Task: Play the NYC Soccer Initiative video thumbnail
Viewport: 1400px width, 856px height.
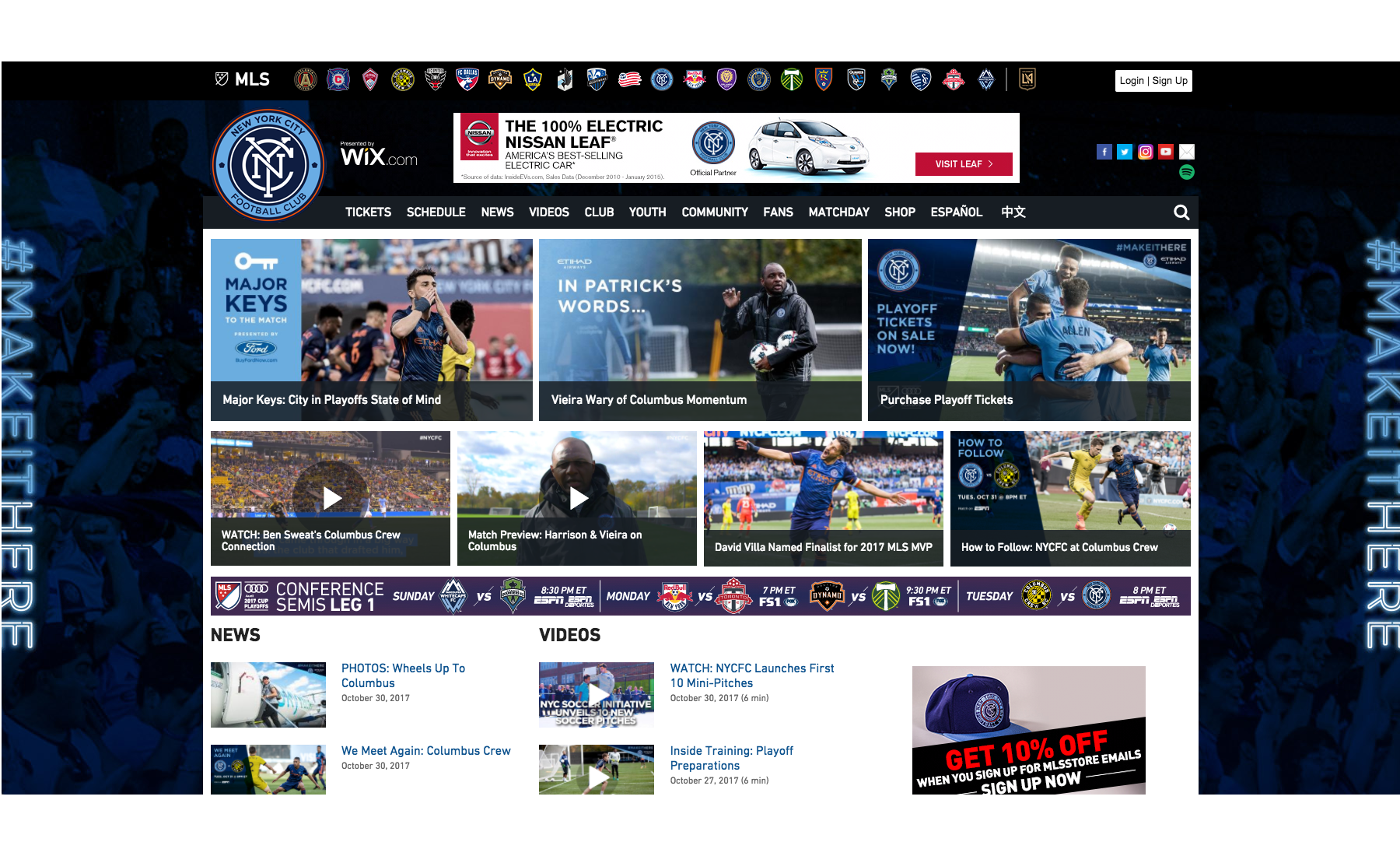Action: tap(597, 695)
